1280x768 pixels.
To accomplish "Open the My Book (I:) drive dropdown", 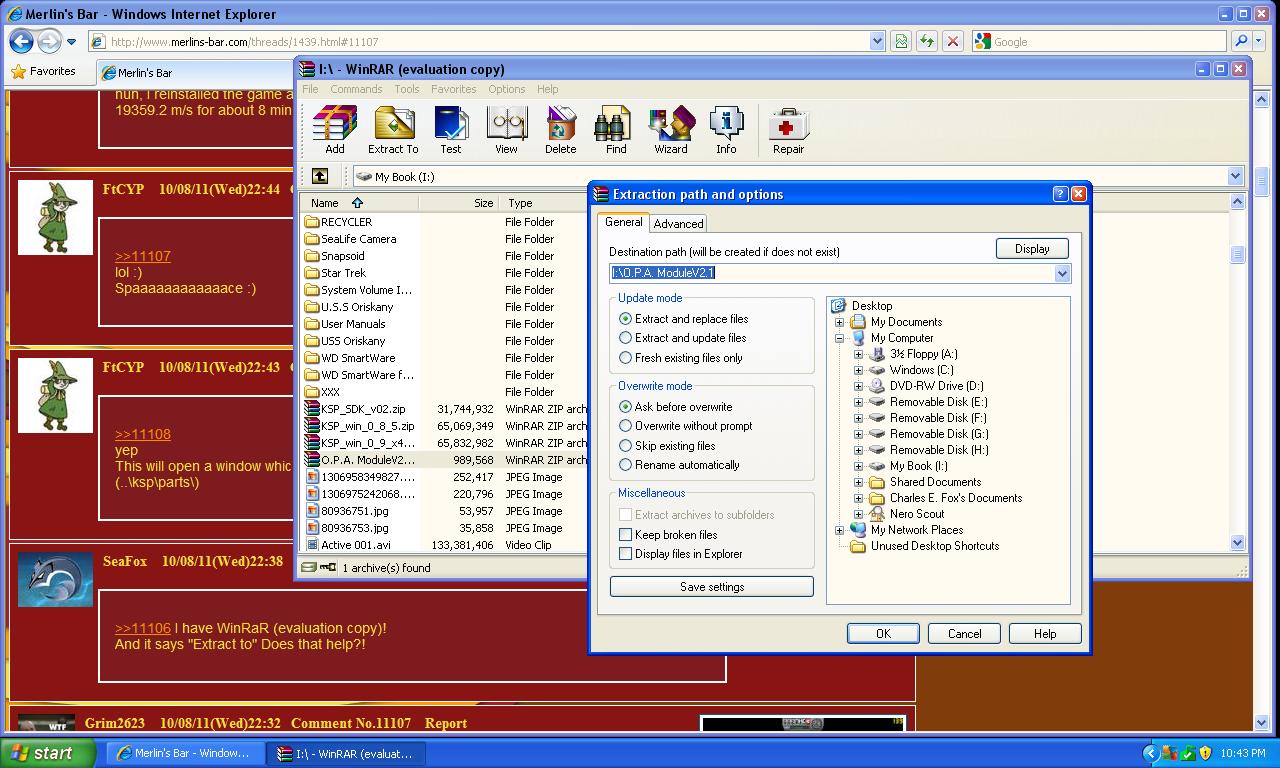I will 1234,176.
